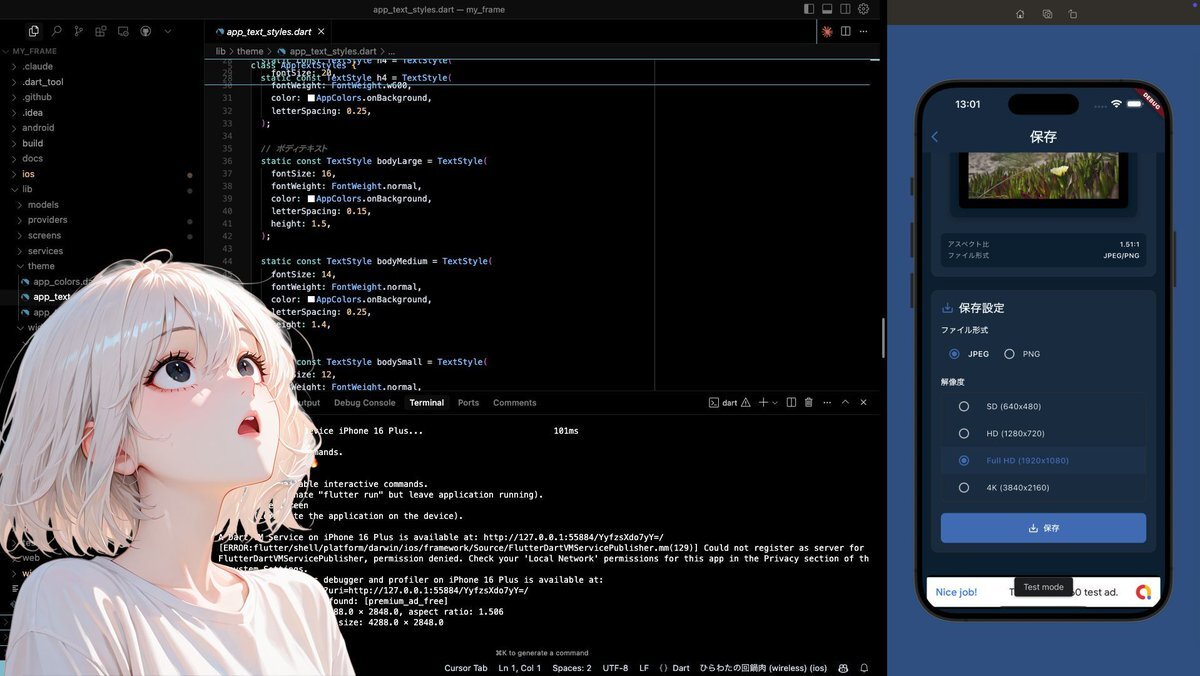Toggle secondary sidebar layout icon
The width and height of the screenshot is (1200, 676).
[x=845, y=9]
